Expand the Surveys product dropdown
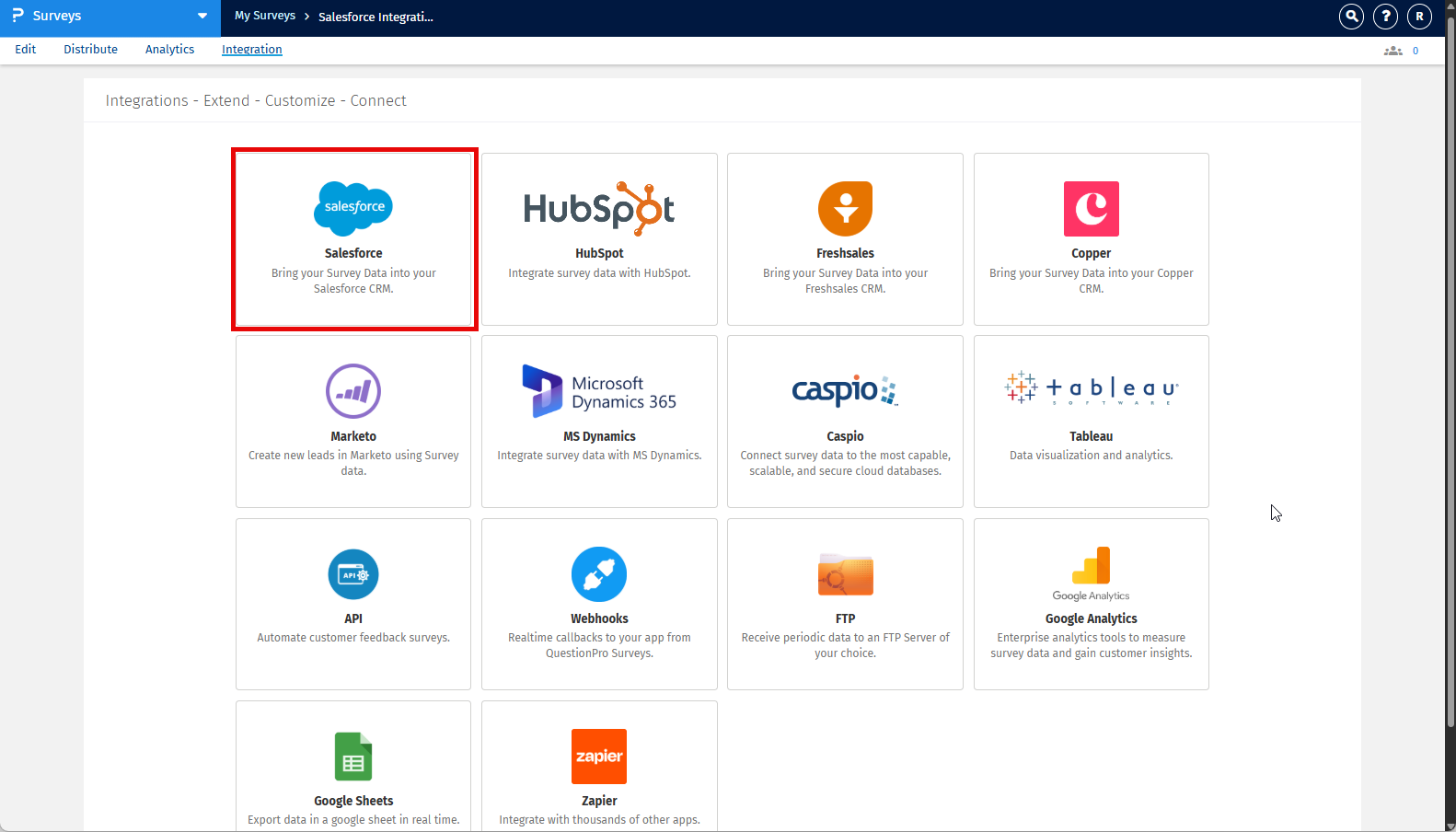The image size is (1456, 832). pos(202,16)
